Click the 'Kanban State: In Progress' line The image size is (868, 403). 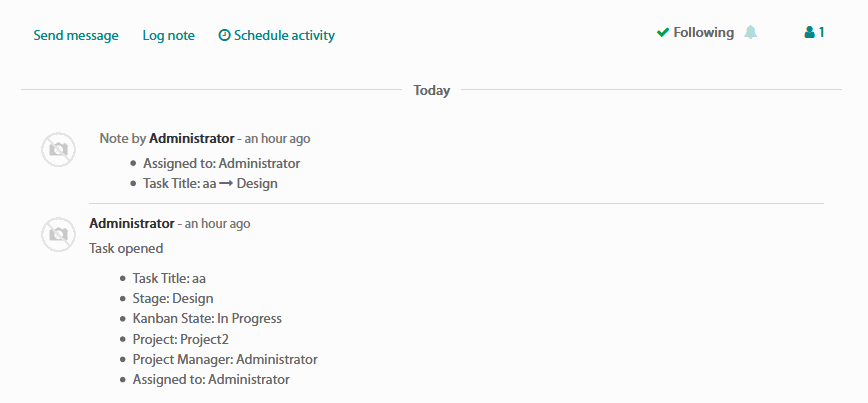207,319
